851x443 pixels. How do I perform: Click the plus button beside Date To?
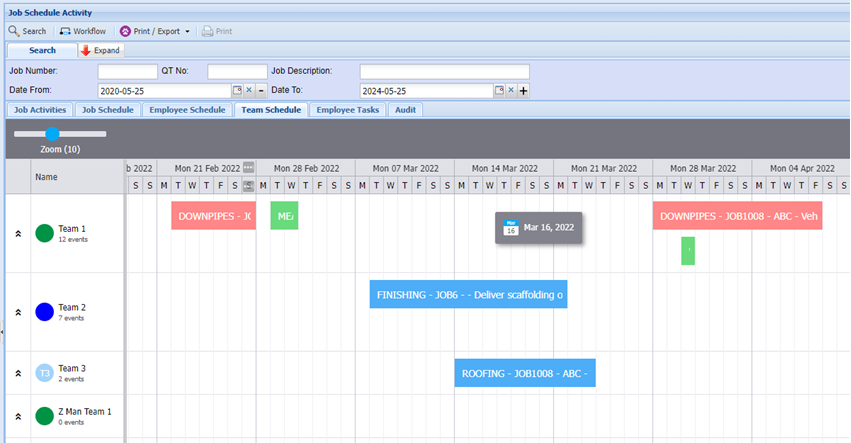[x=522, y=91]
